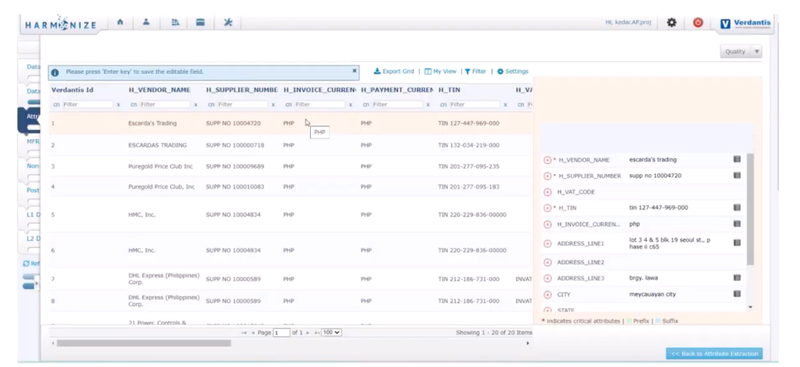Toggle the red circle for ADDRESS_LINE3 attribute
The width and height of the screenshot is (800, 367).
click(x=547, y=279)
